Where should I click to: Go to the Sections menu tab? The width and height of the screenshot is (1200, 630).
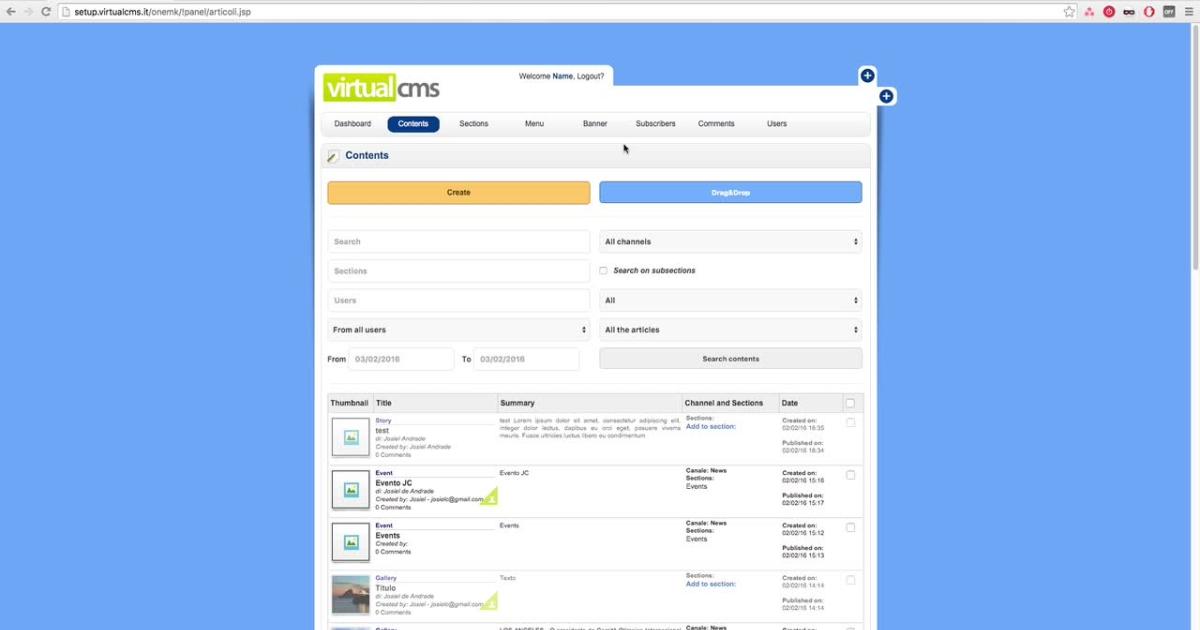(x=474, y=124)
